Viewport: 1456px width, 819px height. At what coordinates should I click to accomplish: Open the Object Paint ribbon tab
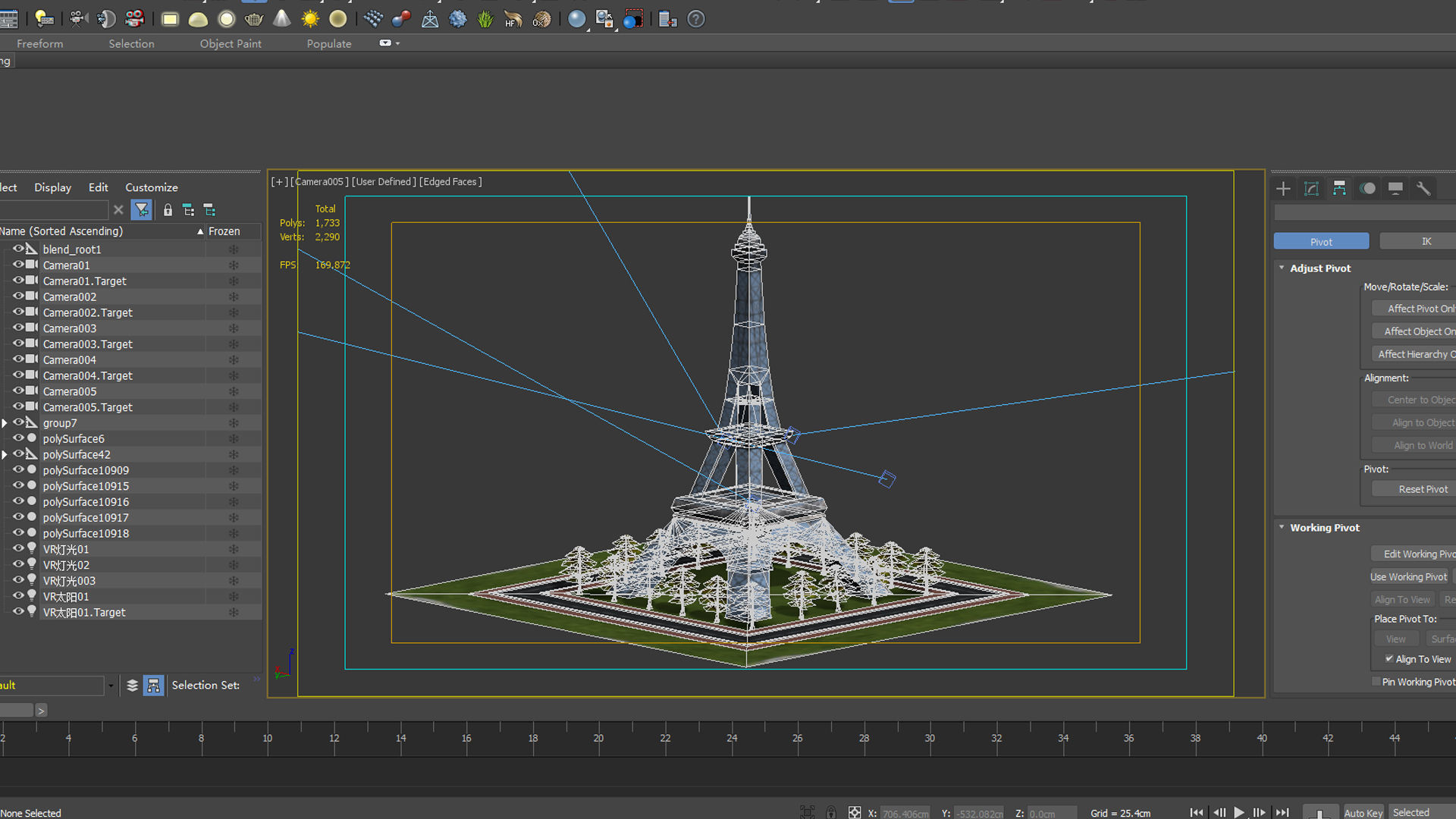pyautogui.click(x=231, y=44)
